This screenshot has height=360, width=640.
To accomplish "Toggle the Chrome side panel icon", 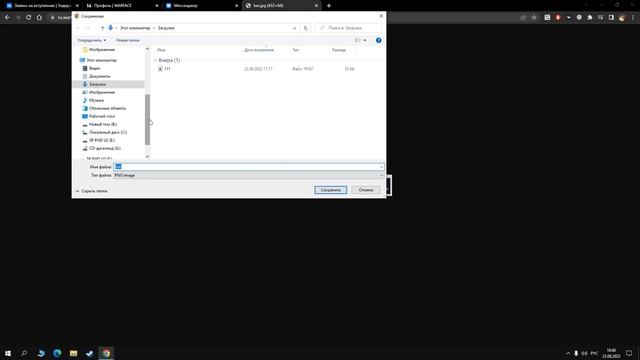I will pos(611,18).
